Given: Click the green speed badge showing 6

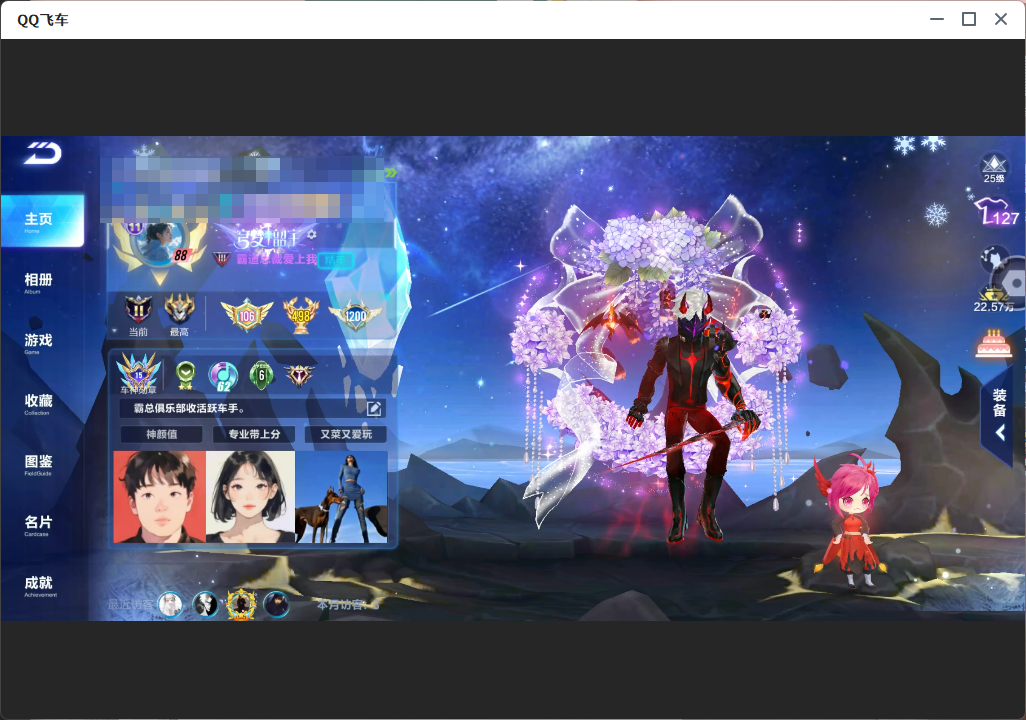Looking at the screenshot, I should (x=262, y=375).
